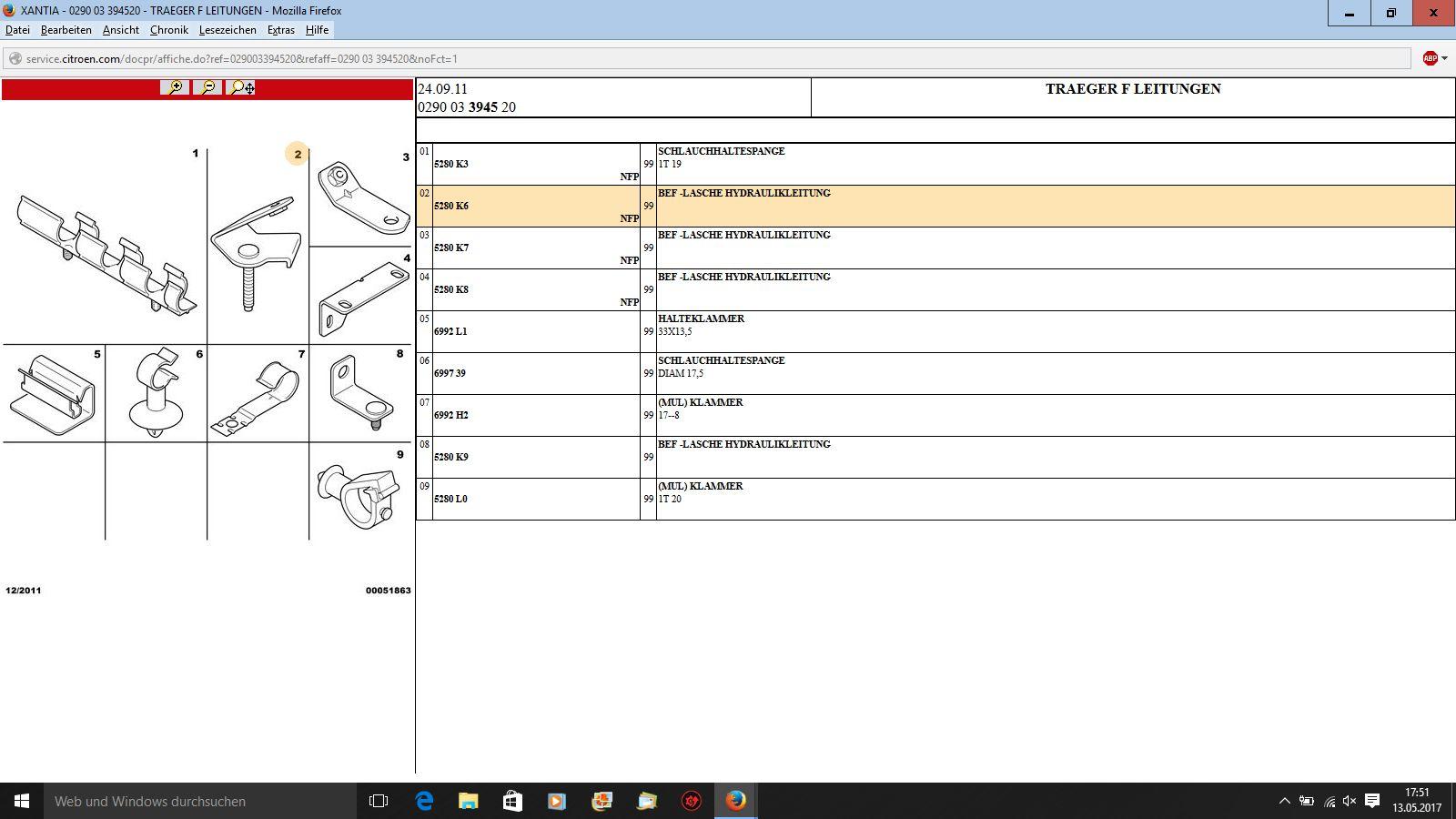Viewport: 1456px width, 819px height.
Task: Click part number 5280 K9
Action: [x=451, y=458]
